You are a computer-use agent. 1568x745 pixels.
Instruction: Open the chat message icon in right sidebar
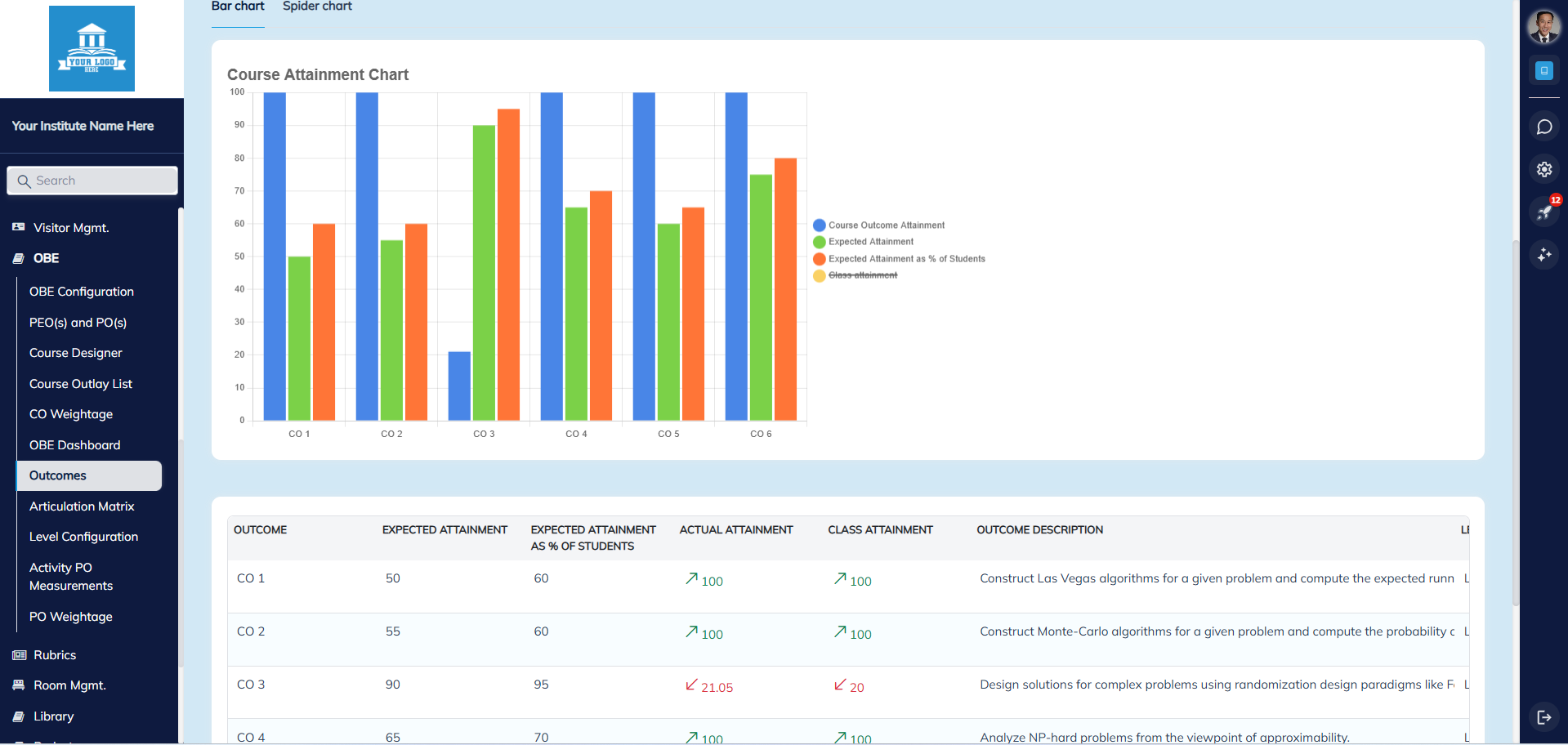[x=1544, y=127]
